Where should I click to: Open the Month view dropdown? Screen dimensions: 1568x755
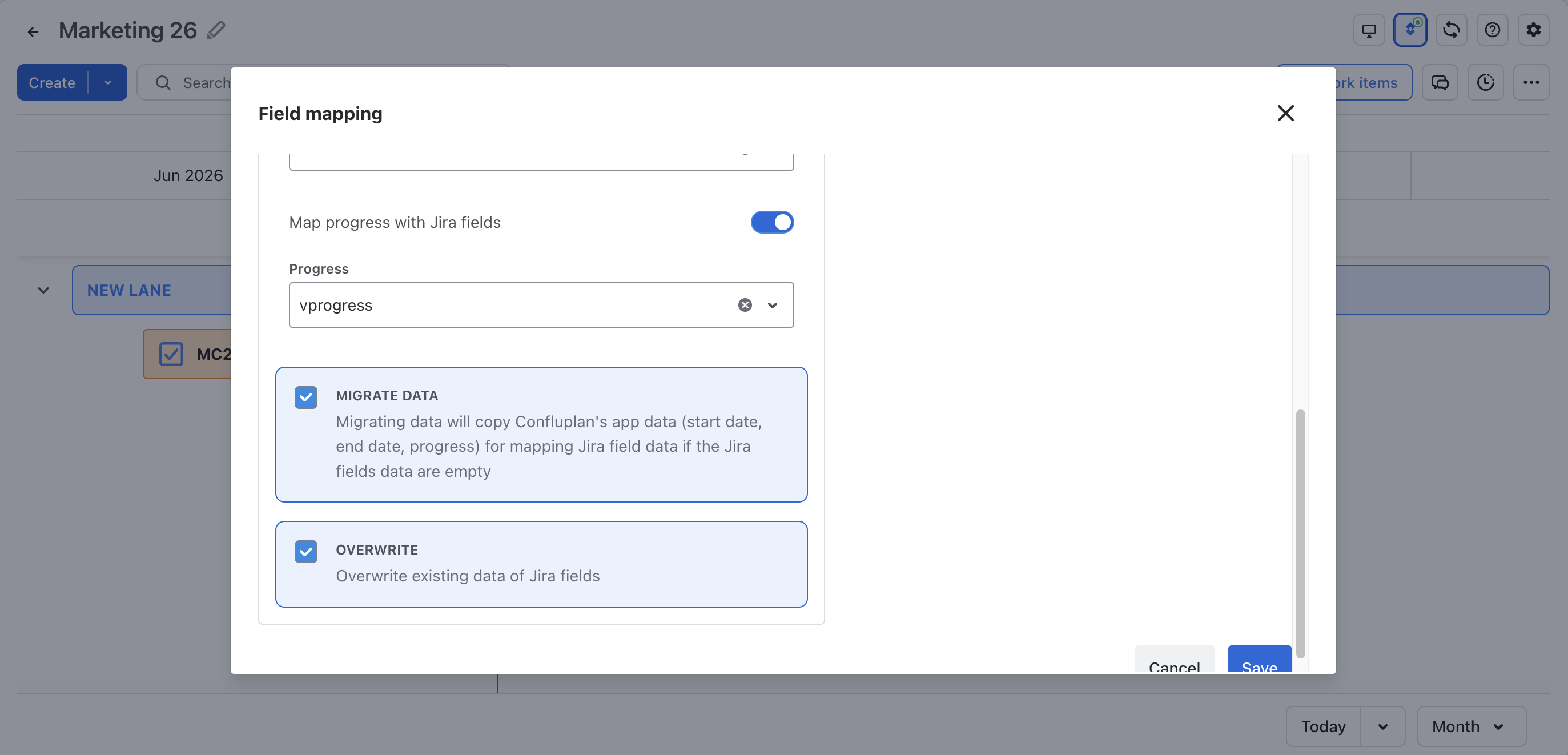(x=1470, y=726)
